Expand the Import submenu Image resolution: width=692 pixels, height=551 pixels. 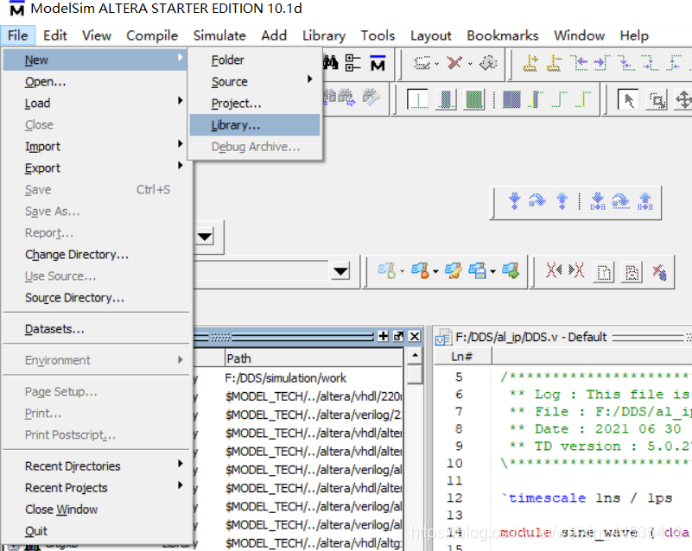point(180,144)
